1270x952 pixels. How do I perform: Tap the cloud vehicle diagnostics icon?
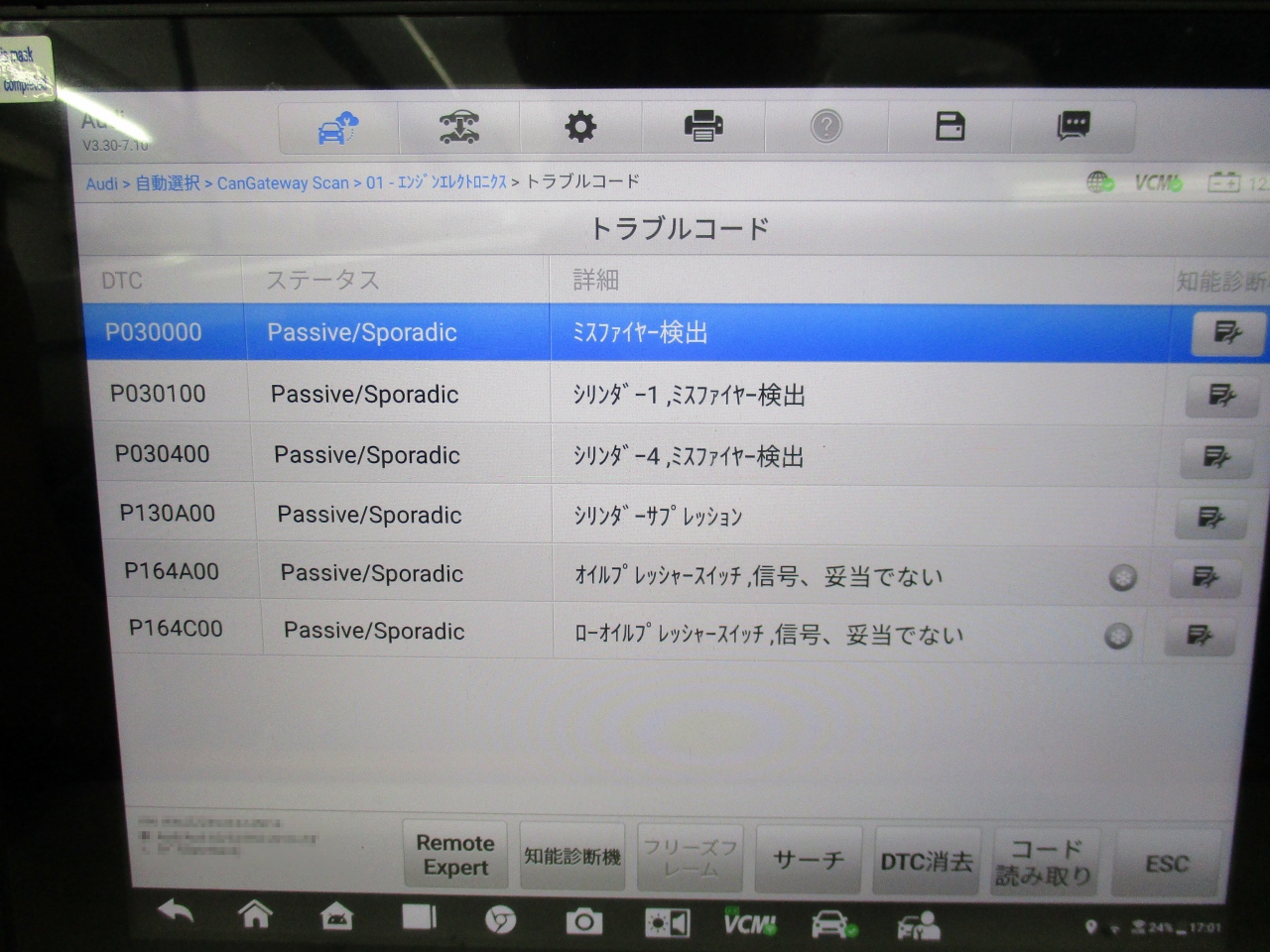(x=338, y=128)
